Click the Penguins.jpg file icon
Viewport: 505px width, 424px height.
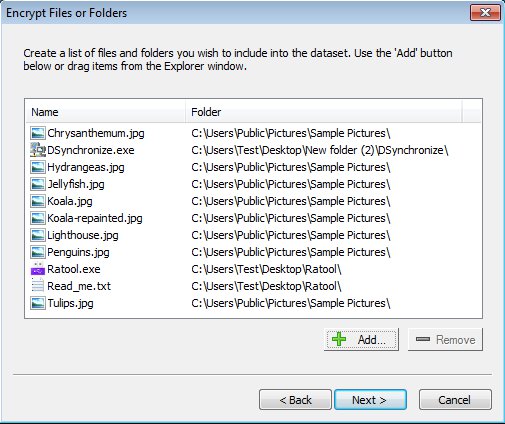pyautogui.click(x=37, y=252)
